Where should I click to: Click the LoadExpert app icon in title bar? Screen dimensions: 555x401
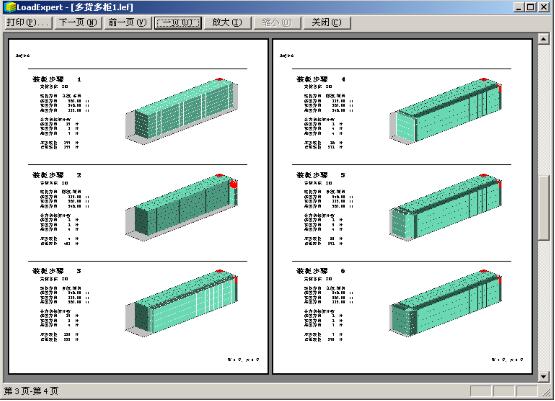coord(10,7)
